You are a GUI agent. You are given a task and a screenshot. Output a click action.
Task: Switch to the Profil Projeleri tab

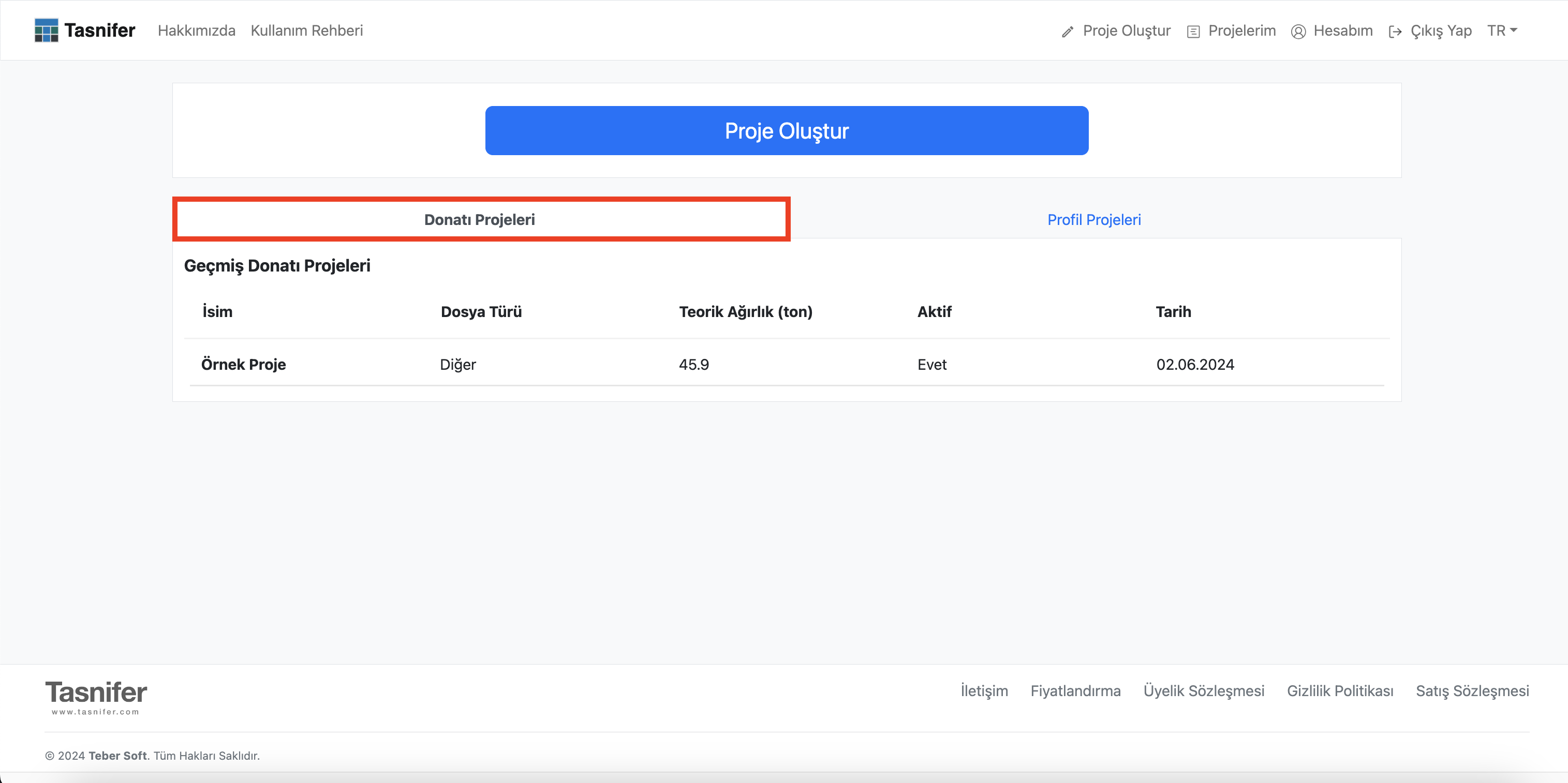[1094, 220]
